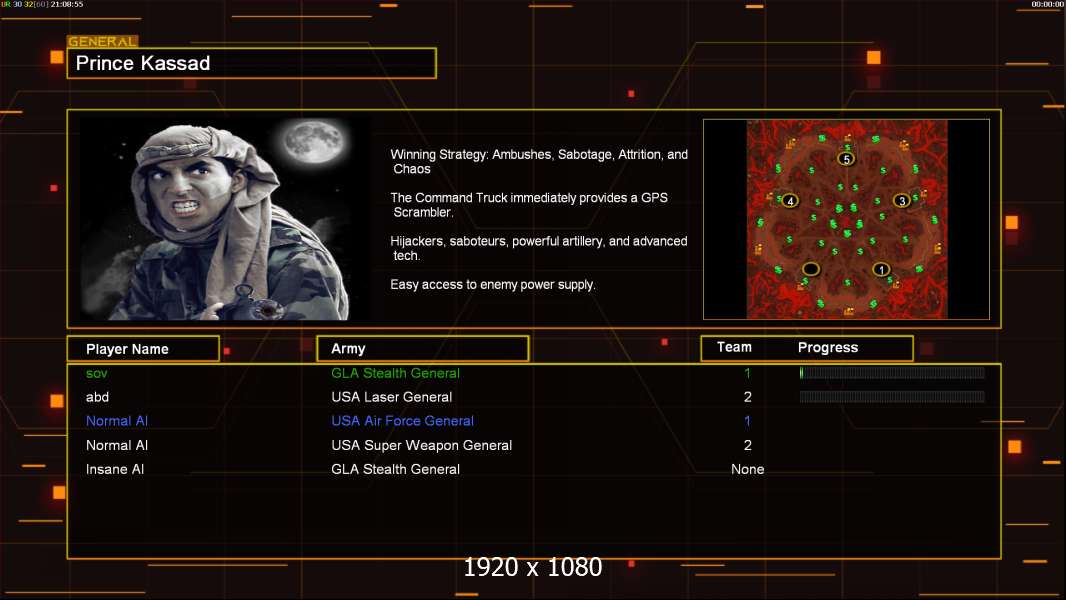Pick start position 3 on the minimap
The width and height of the screenshot is (1066, 600).
pyautogui.click(x=902, y=201)
